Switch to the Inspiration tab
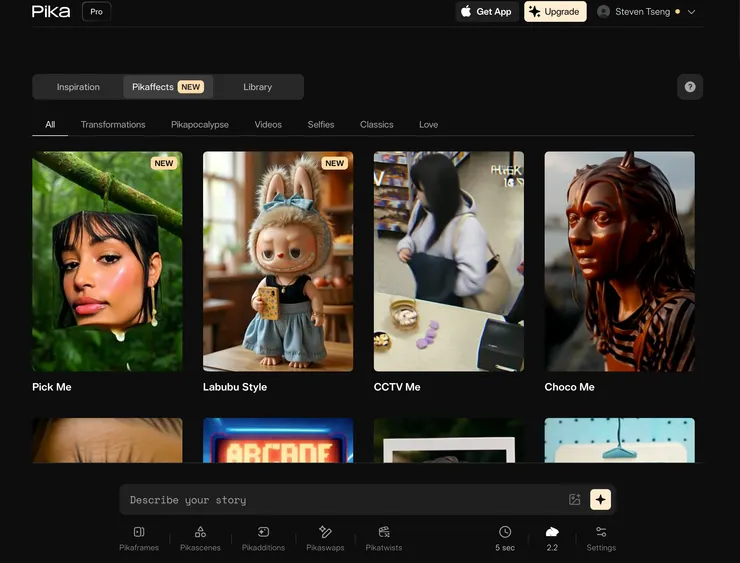Image resolution: width=740 pixels, height=563 pixels. 78,87
